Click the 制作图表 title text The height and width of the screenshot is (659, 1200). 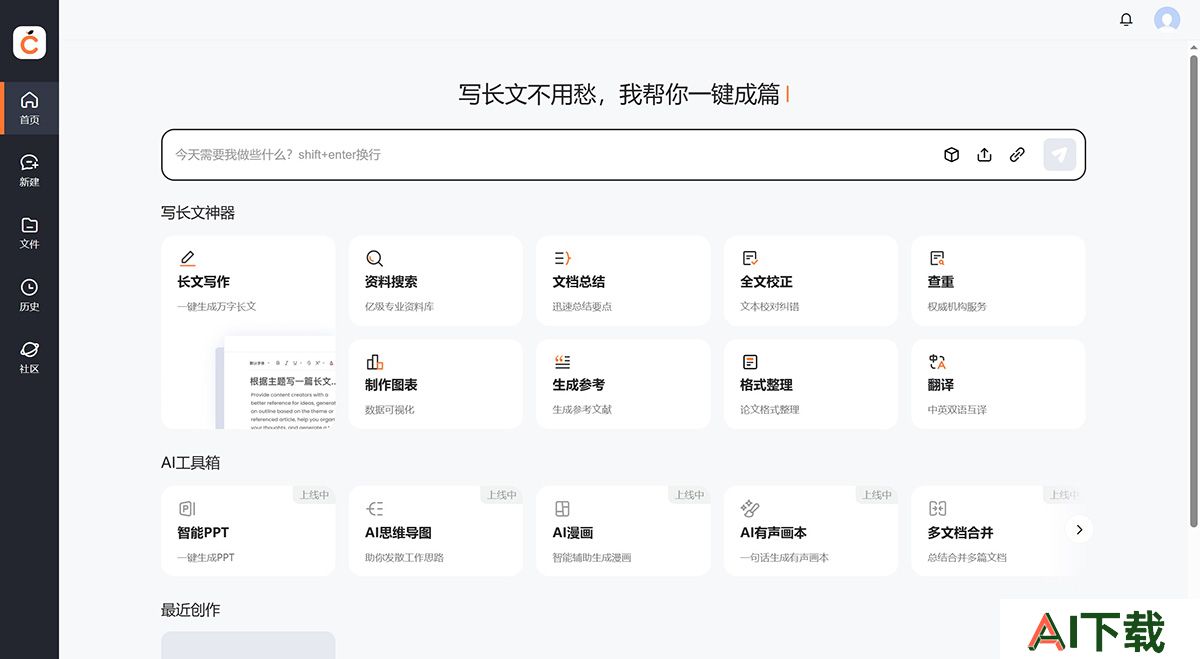point(391,385)
